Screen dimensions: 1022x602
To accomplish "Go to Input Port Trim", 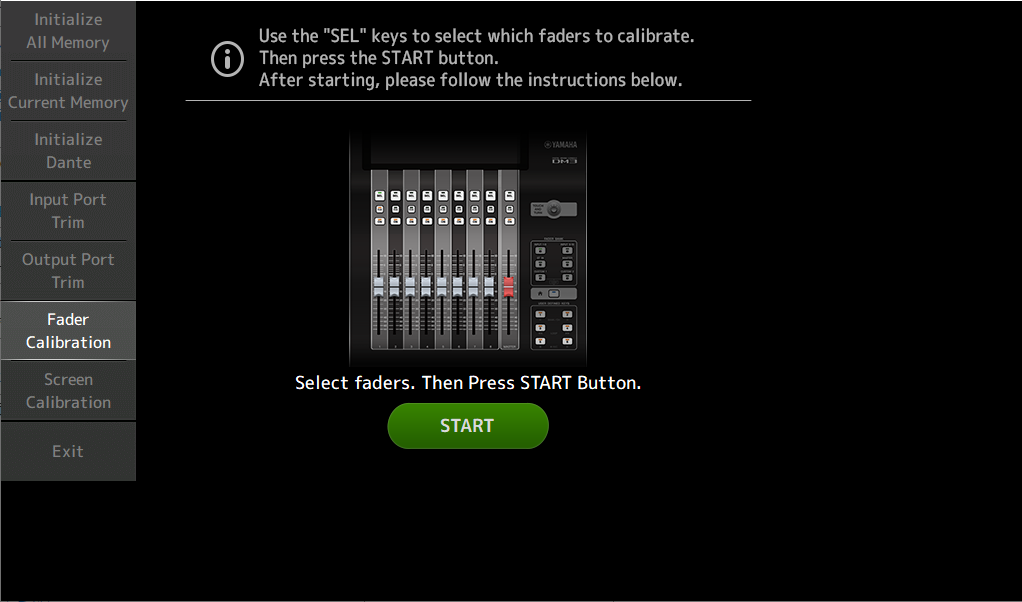I will tap(68, 210).
